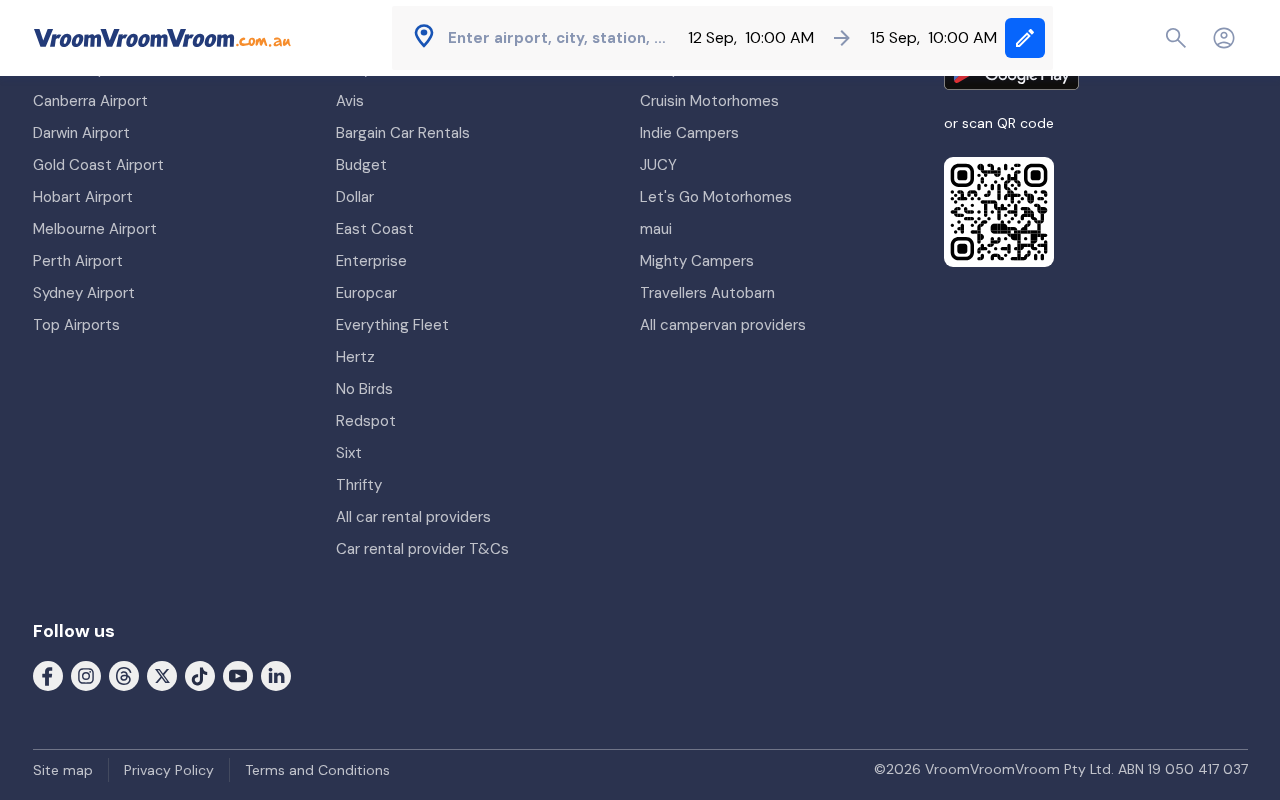Open All car rental providers link

click(413, 517)
